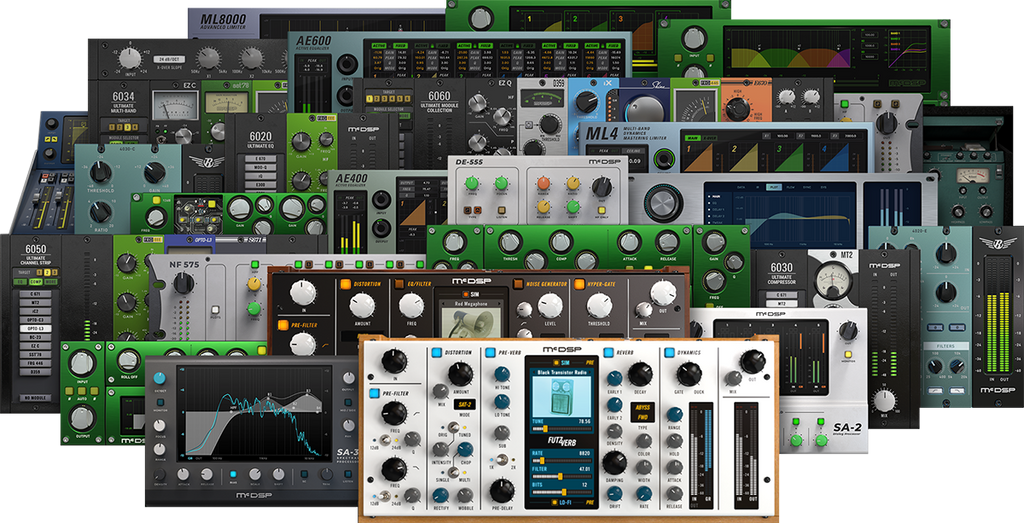Click the FutzVerb Dynamics HOLD knob
The height and width of the screenshot is (523, 1024).
click(x=675, y=441)
